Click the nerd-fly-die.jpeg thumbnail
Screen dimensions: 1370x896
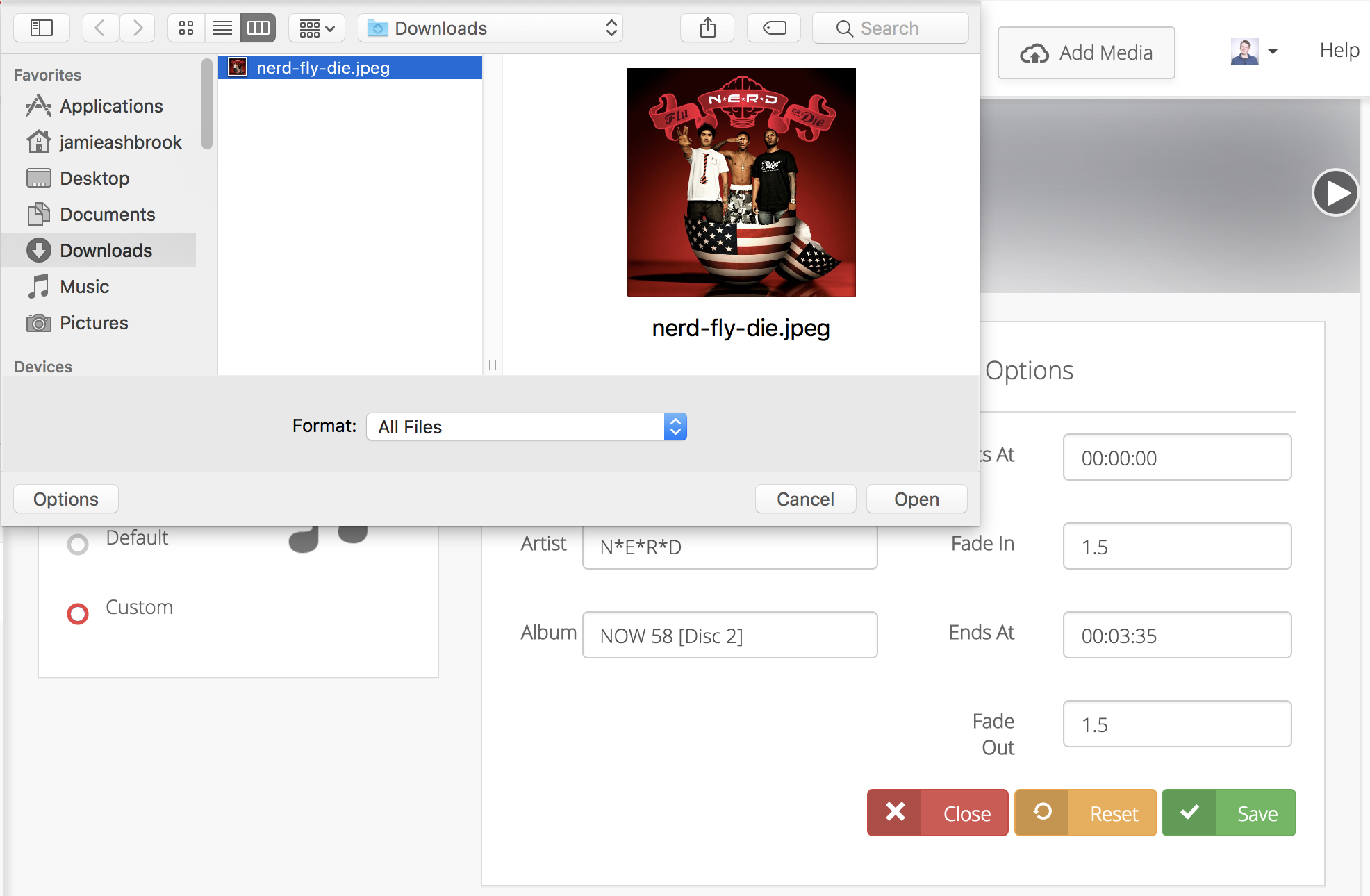[x=740, y=182]
